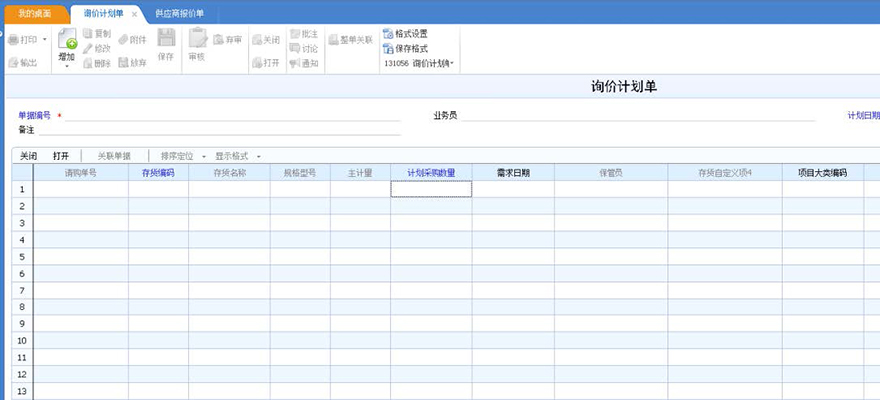Viewport: 880px width, 400px height.
Task: Click the 保存格式 (Save format) icon
Action: pos(388,48)
